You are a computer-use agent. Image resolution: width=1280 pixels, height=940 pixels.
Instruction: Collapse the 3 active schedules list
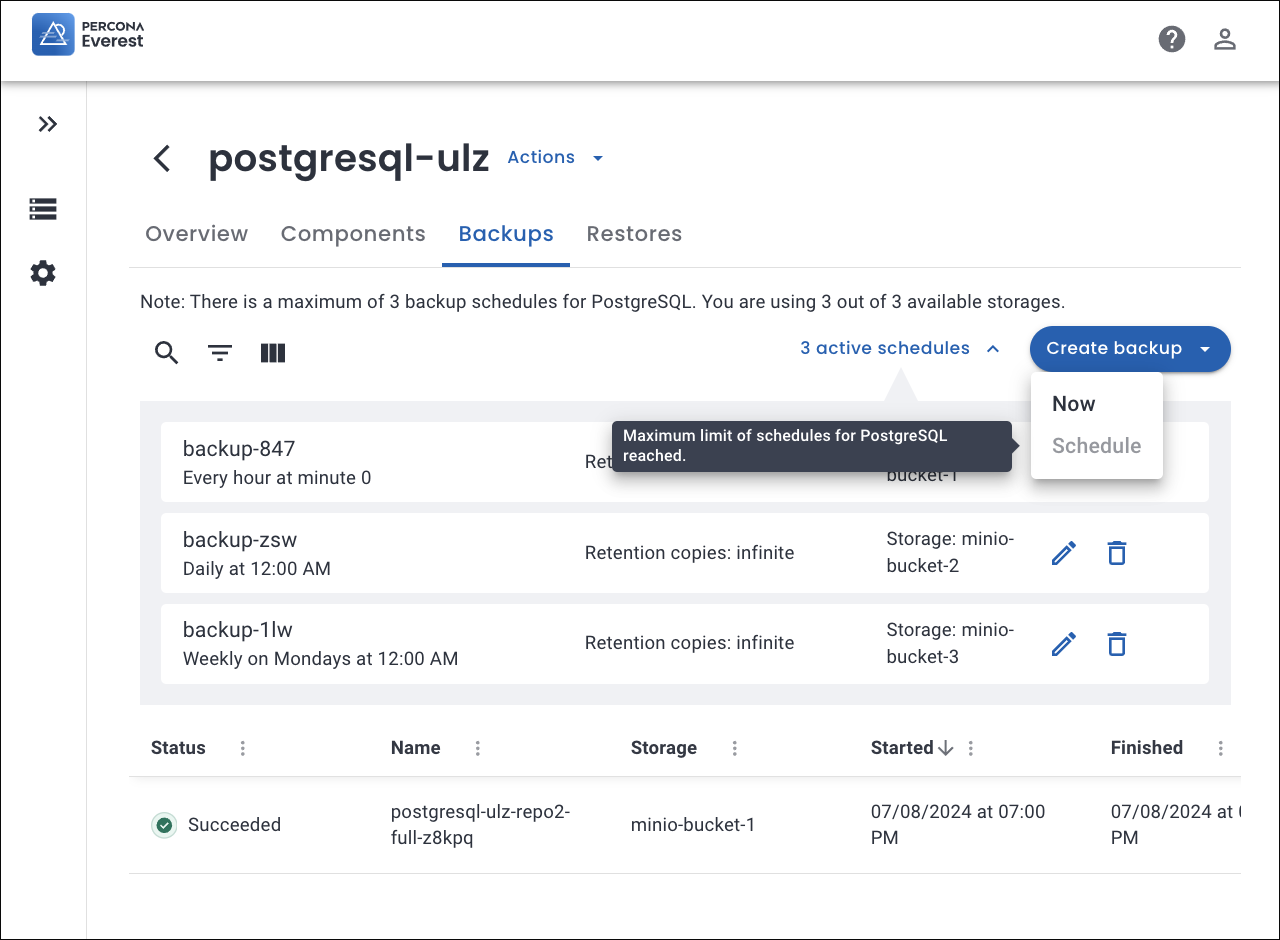pyautogui.click(x=900, y=349)
